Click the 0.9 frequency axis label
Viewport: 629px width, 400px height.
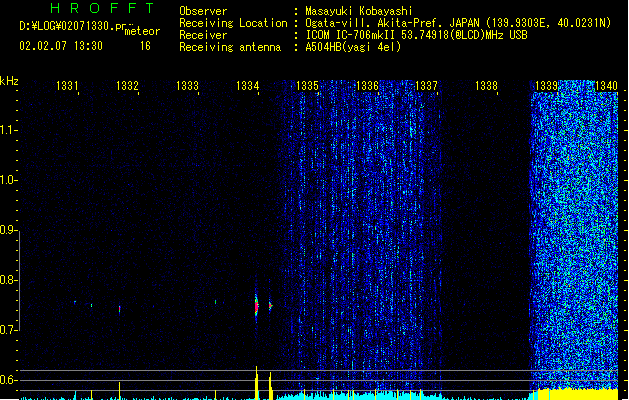[x=8, y=230]
